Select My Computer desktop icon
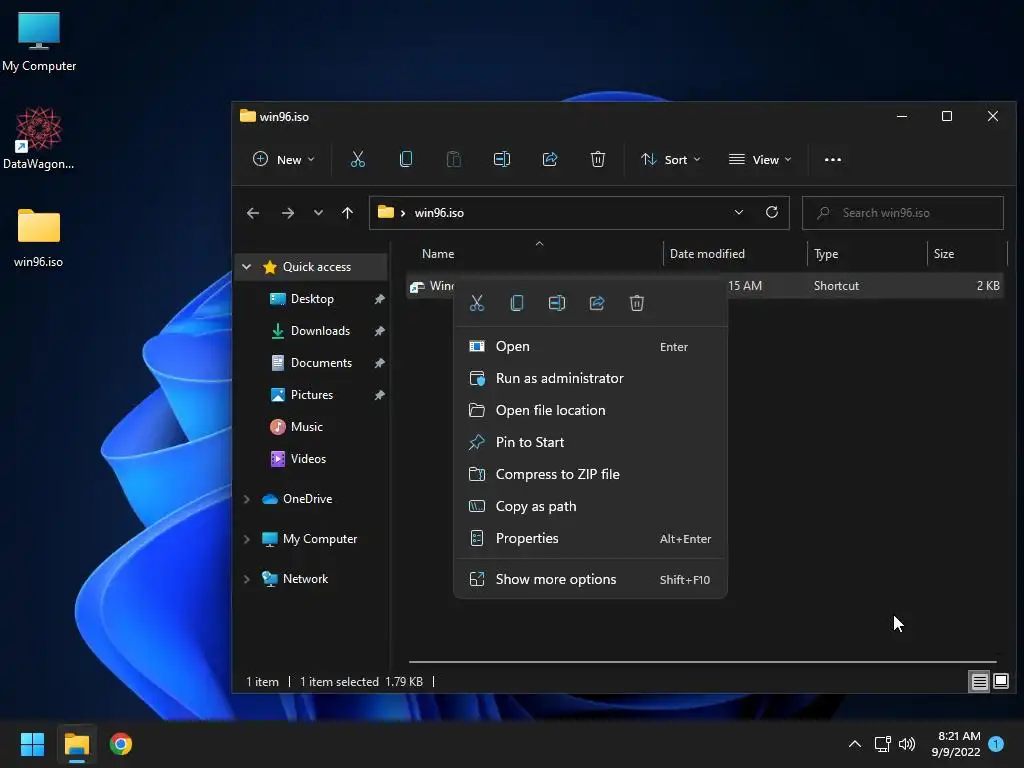Image resolution: width=1024 pixels, height=768 pixels. click(39, 42)
